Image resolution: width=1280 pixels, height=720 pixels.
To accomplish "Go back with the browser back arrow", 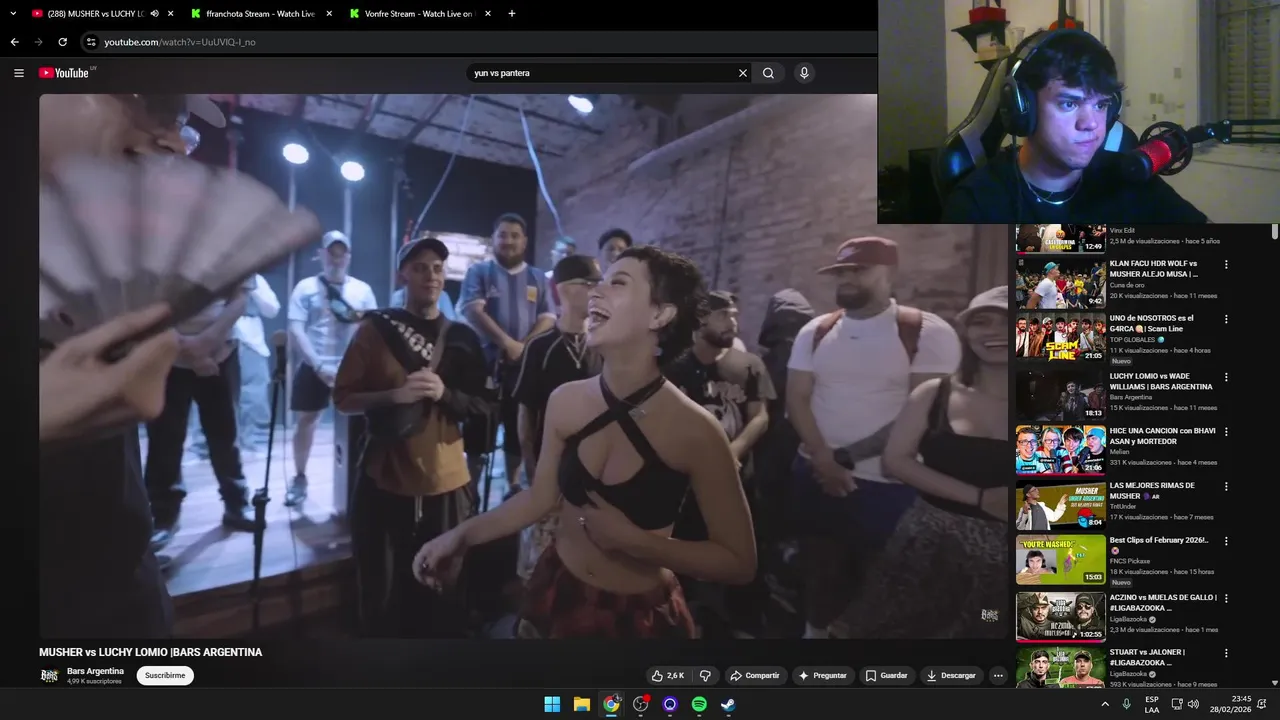I will (x=14, y=42).
